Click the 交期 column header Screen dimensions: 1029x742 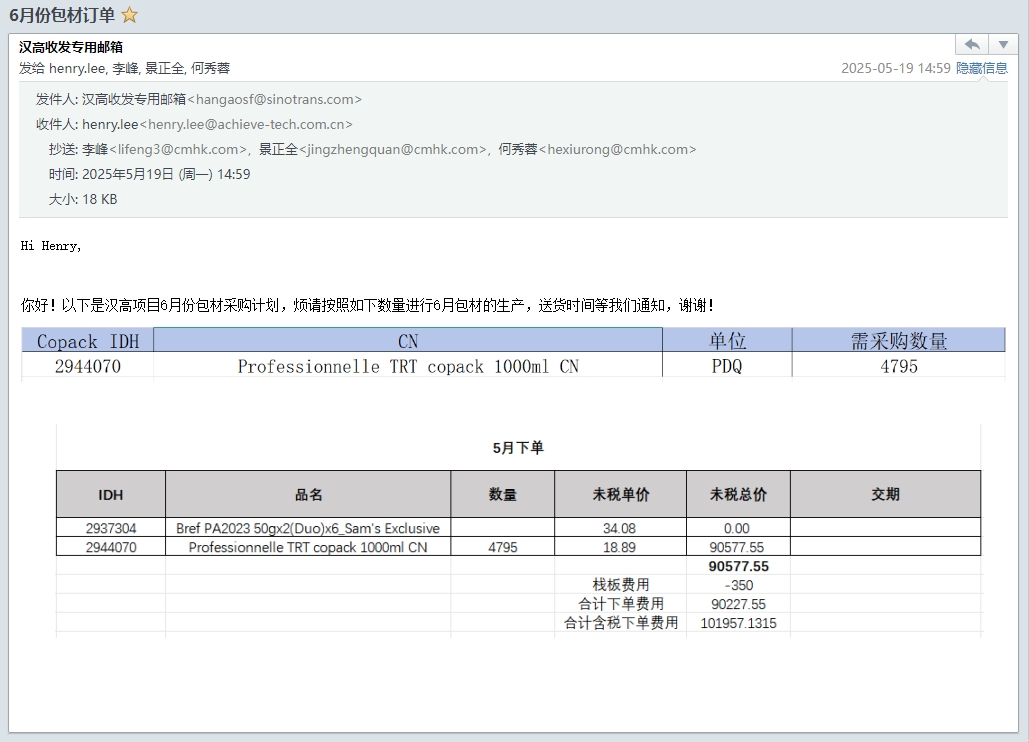885,495
